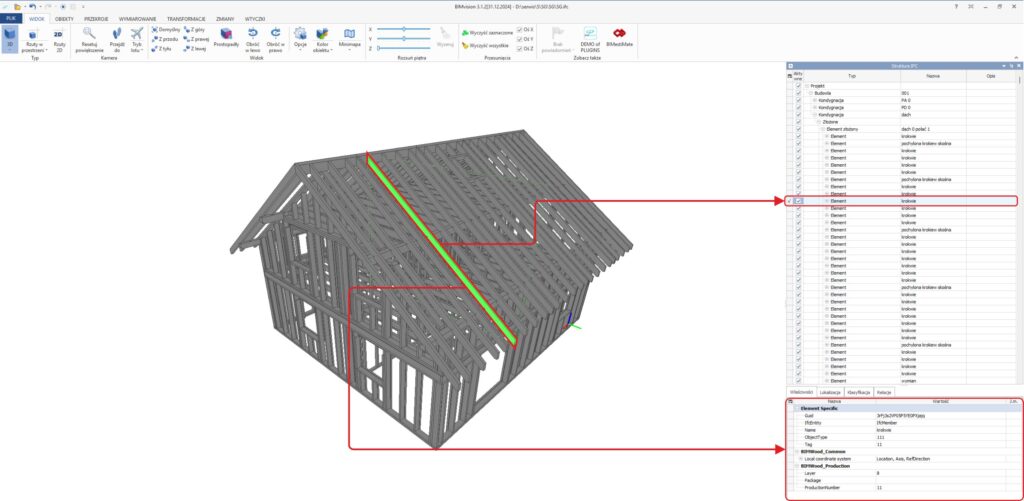Collapse the Element Specific property group
Viewport: 1024px width, 501px height.
click(797, 408)
